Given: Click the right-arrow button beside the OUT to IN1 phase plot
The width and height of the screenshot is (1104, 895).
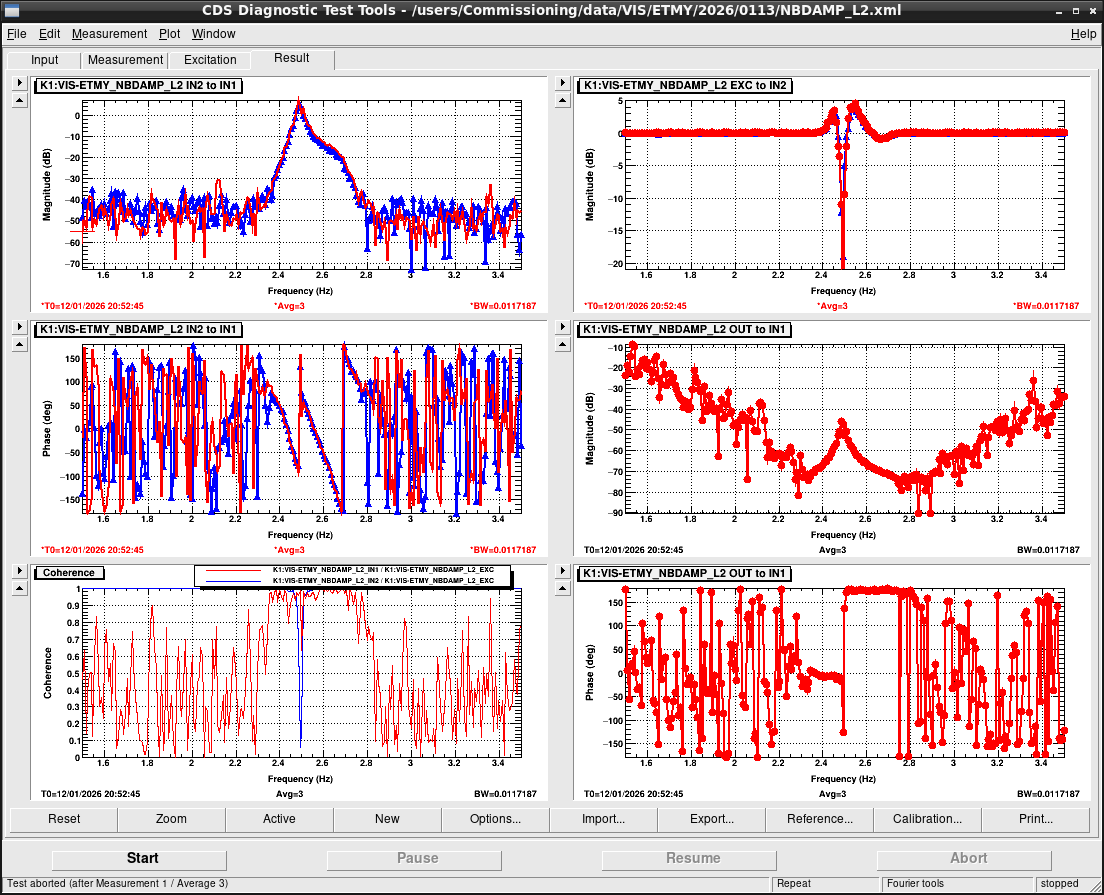Looking at the screenshot, I should pyautogui.click(x=563, y=571).
